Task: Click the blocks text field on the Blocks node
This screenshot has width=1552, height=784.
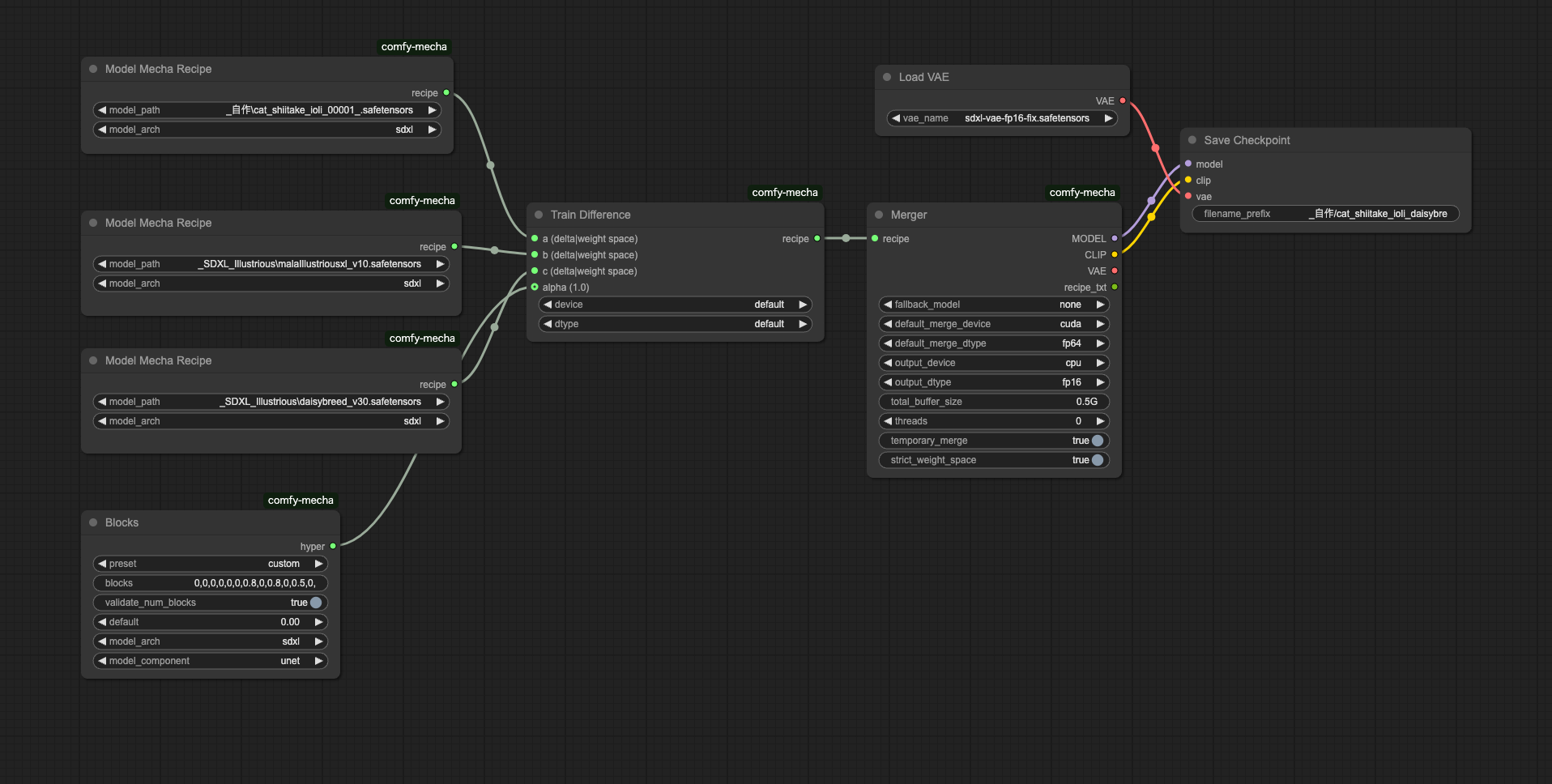Action: click(210, 582)
